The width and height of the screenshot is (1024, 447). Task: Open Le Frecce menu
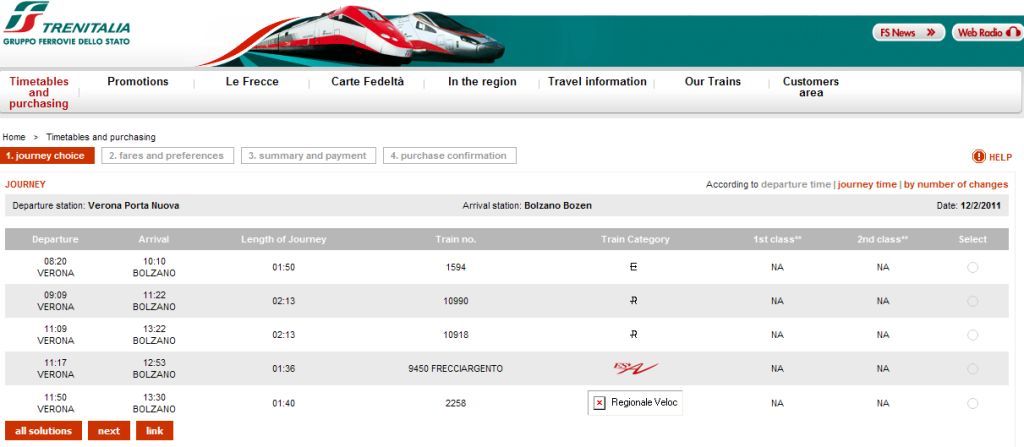(252, 82)
